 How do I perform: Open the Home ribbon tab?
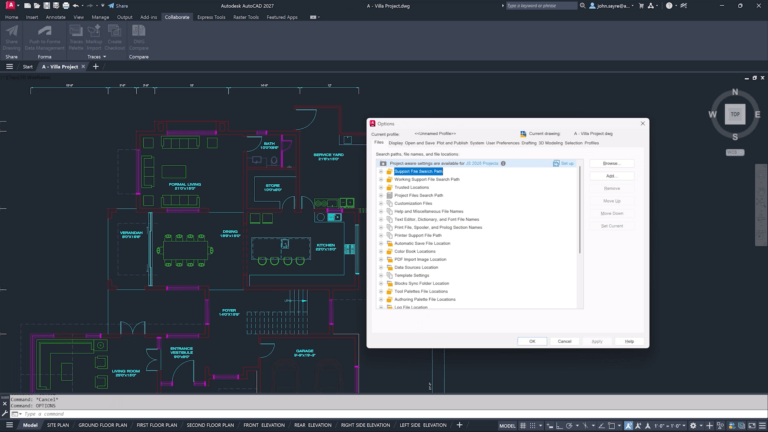coord(11,17)
